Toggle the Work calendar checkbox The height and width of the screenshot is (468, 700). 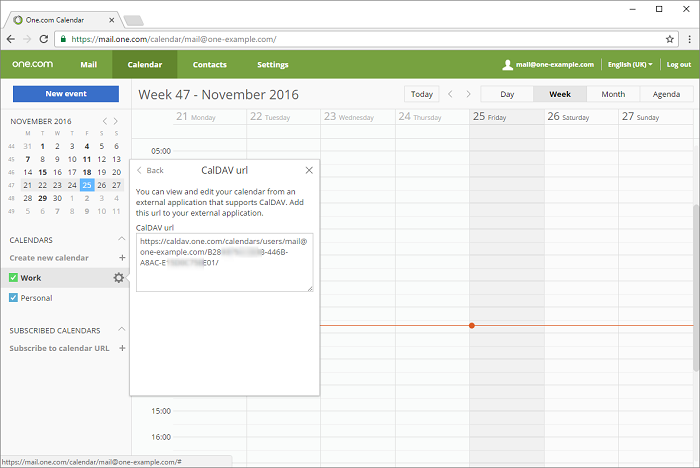(x=13, y=278)
